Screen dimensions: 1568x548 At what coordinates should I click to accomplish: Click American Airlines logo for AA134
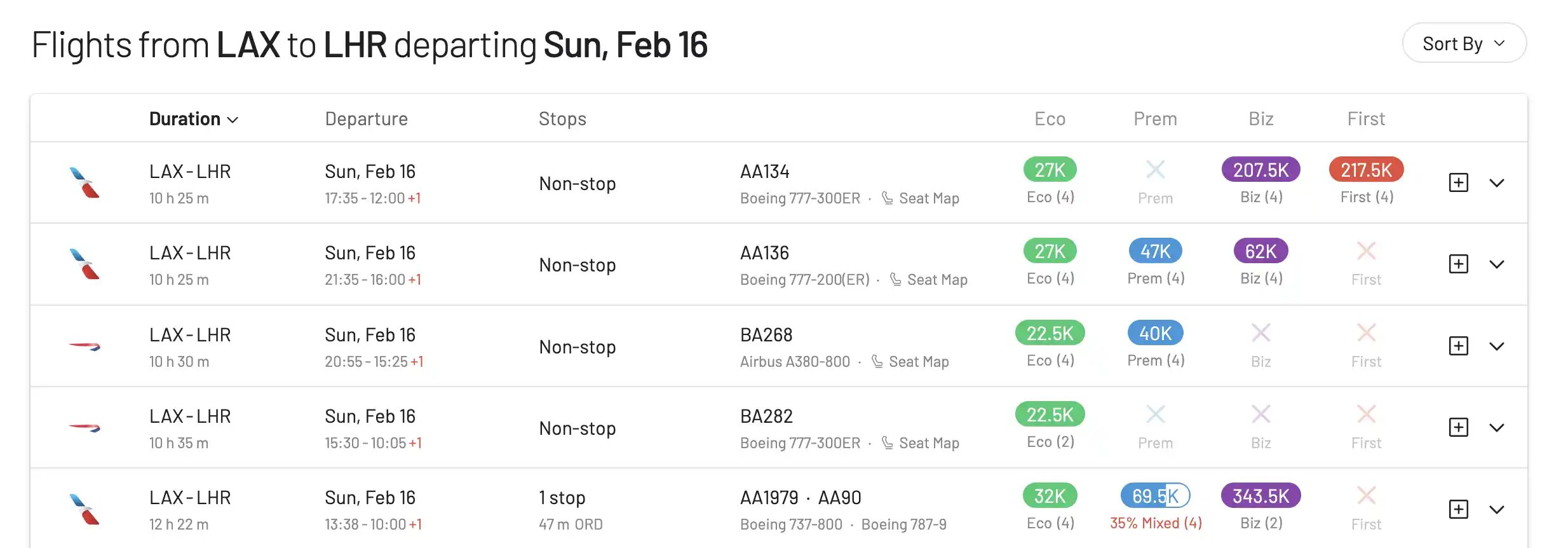click(x=84, y=182)
